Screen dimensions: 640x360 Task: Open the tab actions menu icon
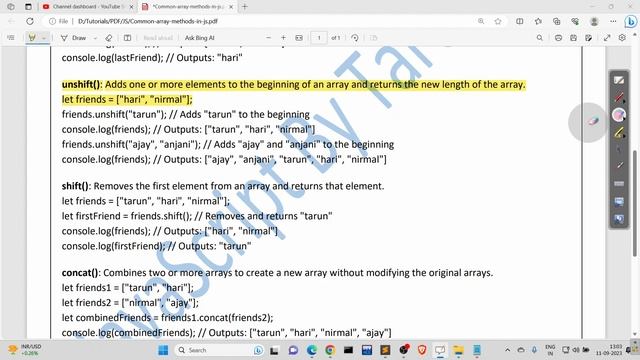[x=28, y=7]
